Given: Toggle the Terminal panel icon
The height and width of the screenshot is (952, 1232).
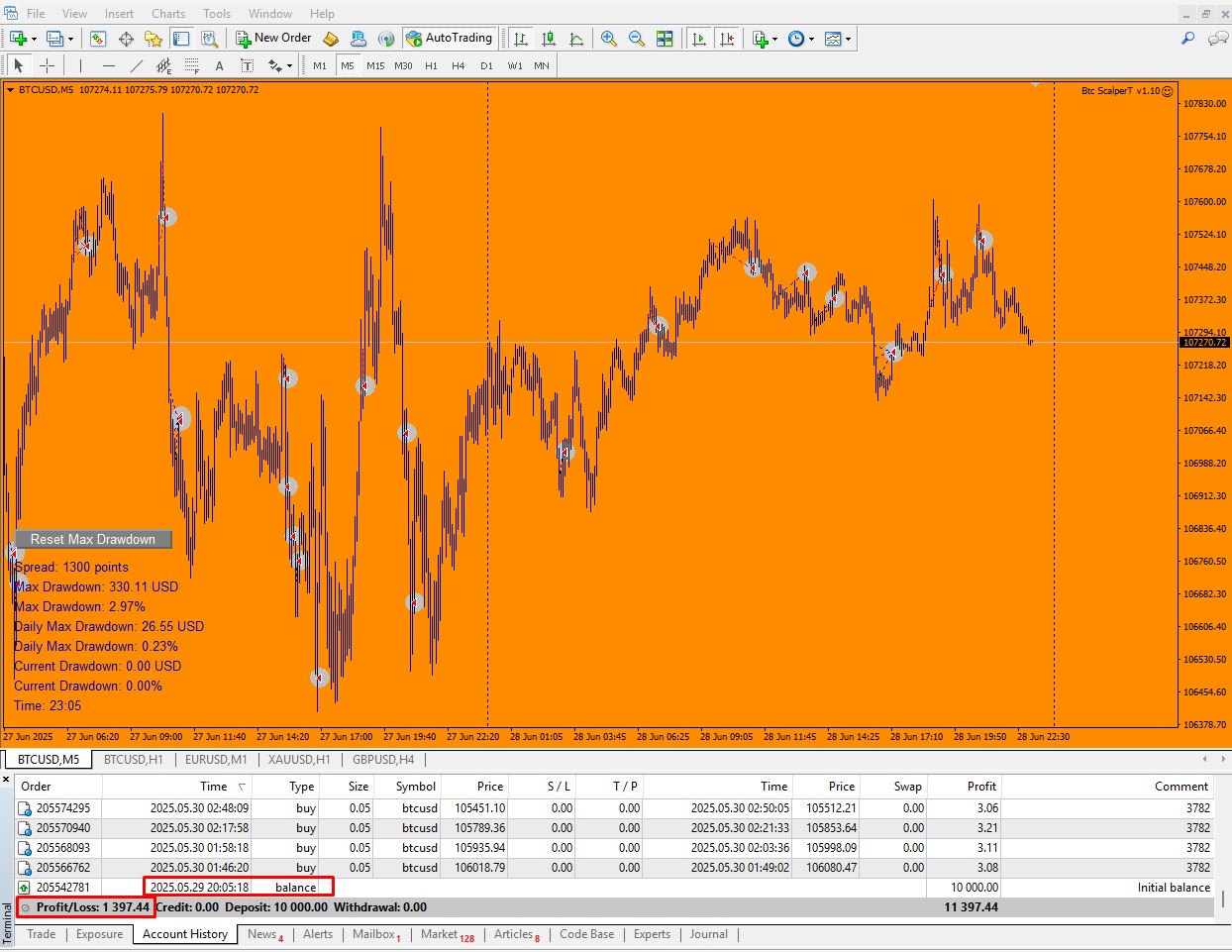Looking at the screenshot, I should click(x=181, y=39).
